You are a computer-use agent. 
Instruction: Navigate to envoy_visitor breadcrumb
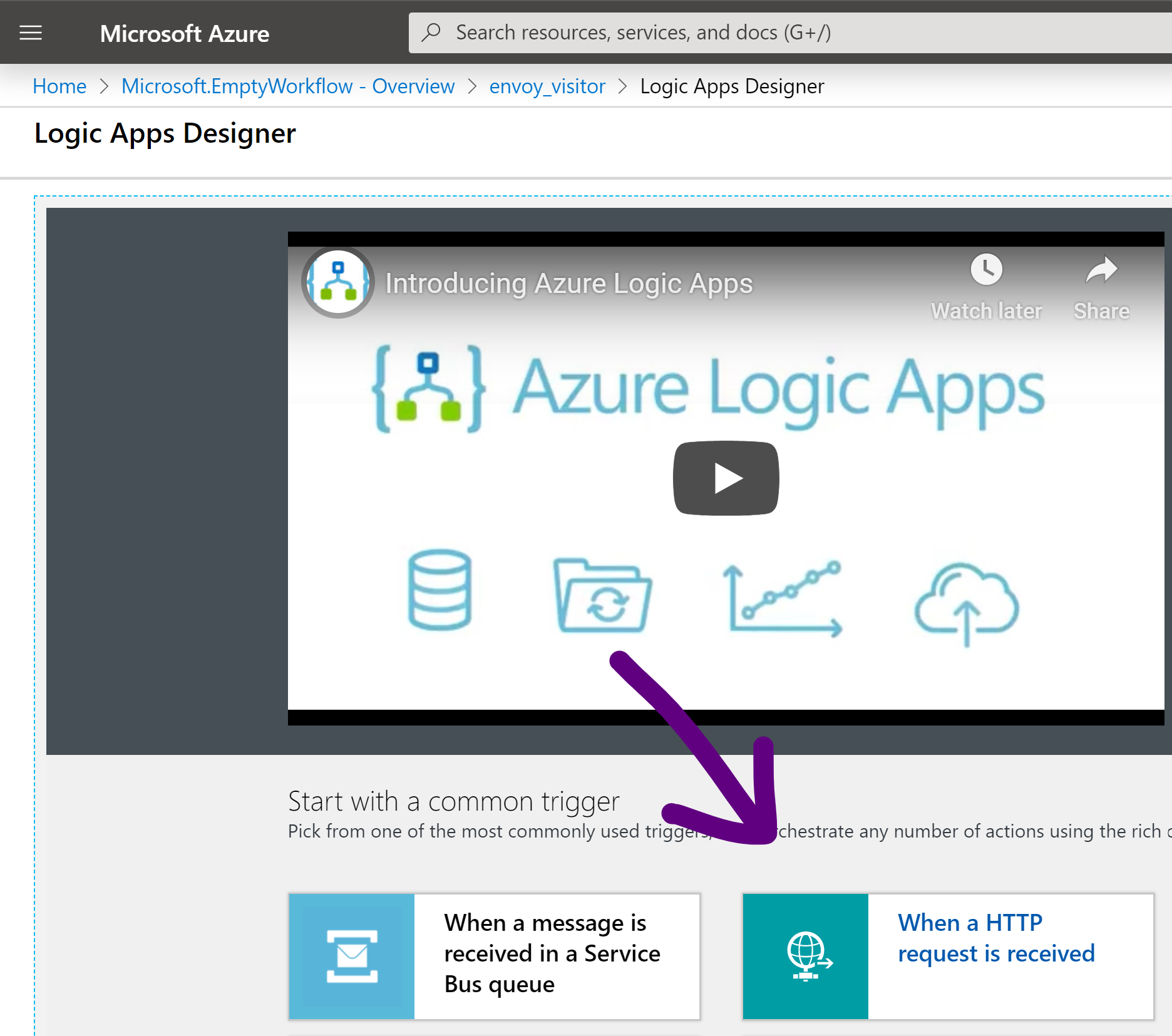pos(547,86)
